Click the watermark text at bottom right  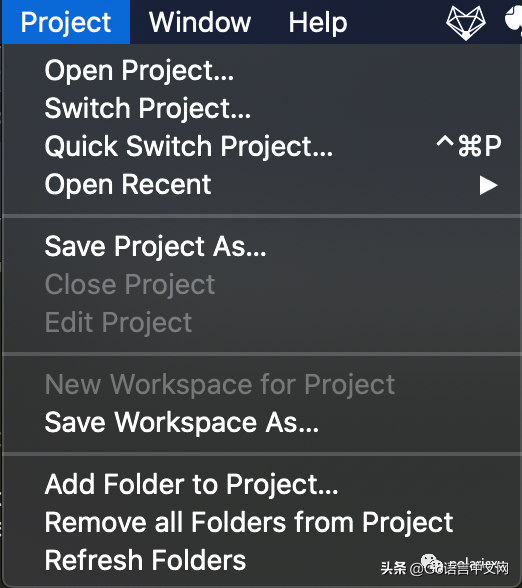[445, 567]
